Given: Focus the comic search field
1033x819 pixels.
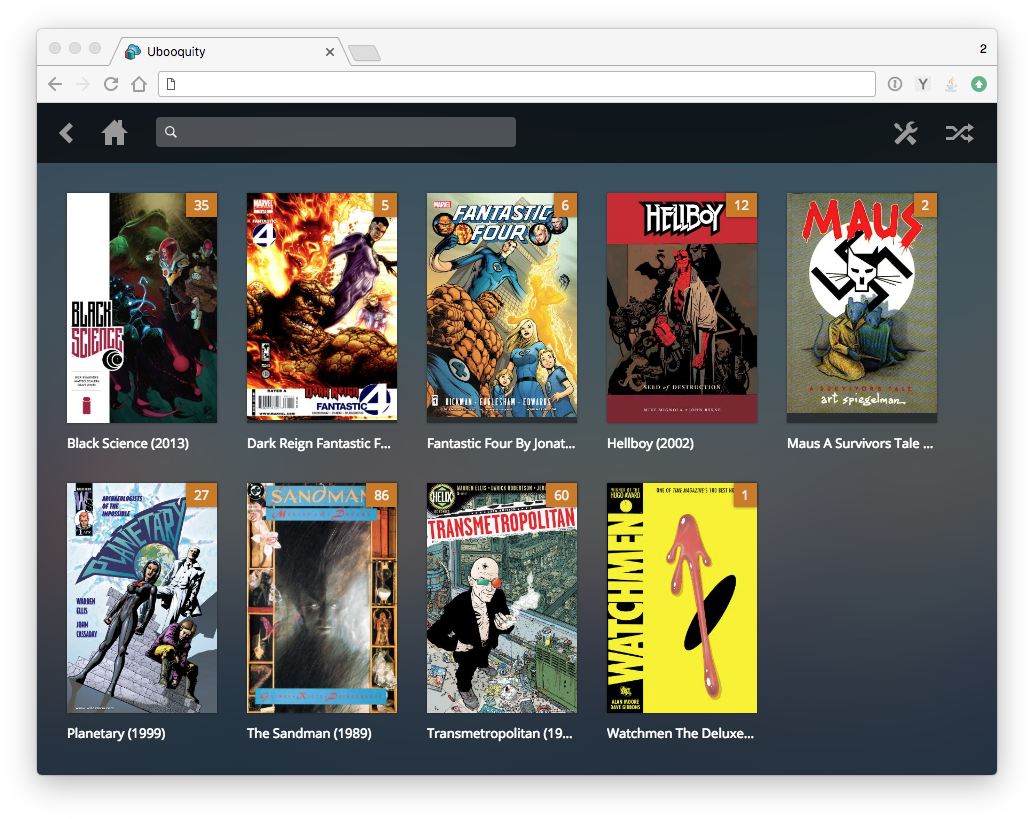Looking at the screenshot, I should [336, 132].
